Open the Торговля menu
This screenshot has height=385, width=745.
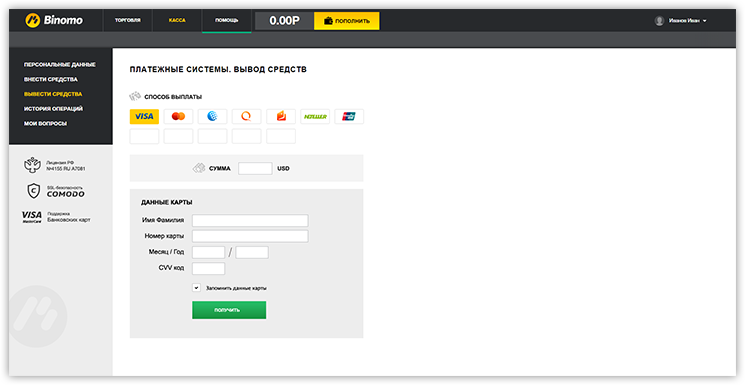[127, 20]
